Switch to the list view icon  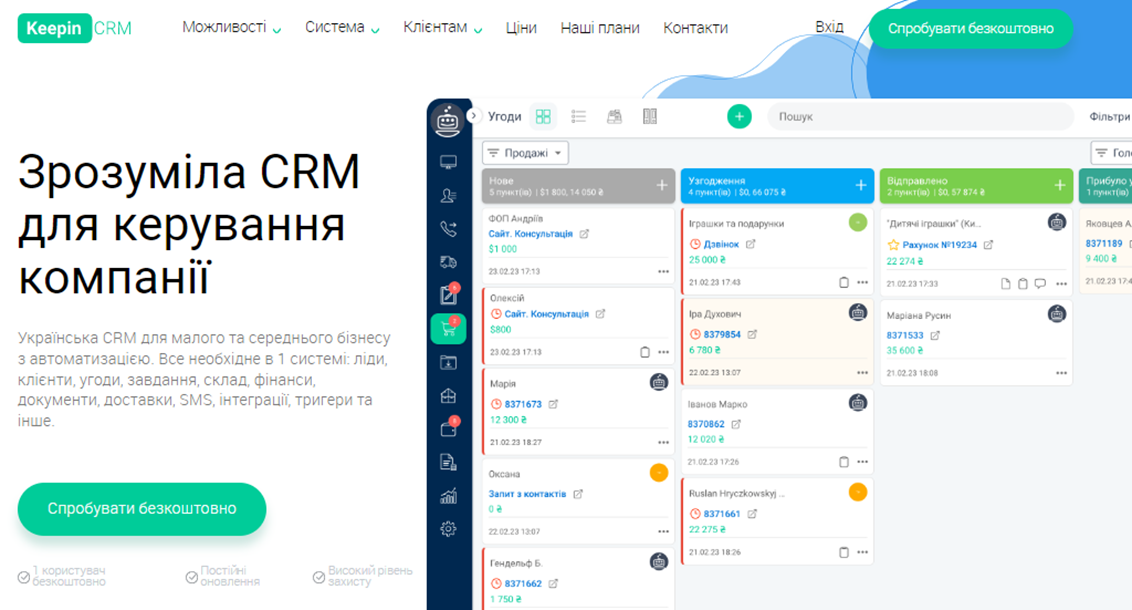click(x=578, y=117)
